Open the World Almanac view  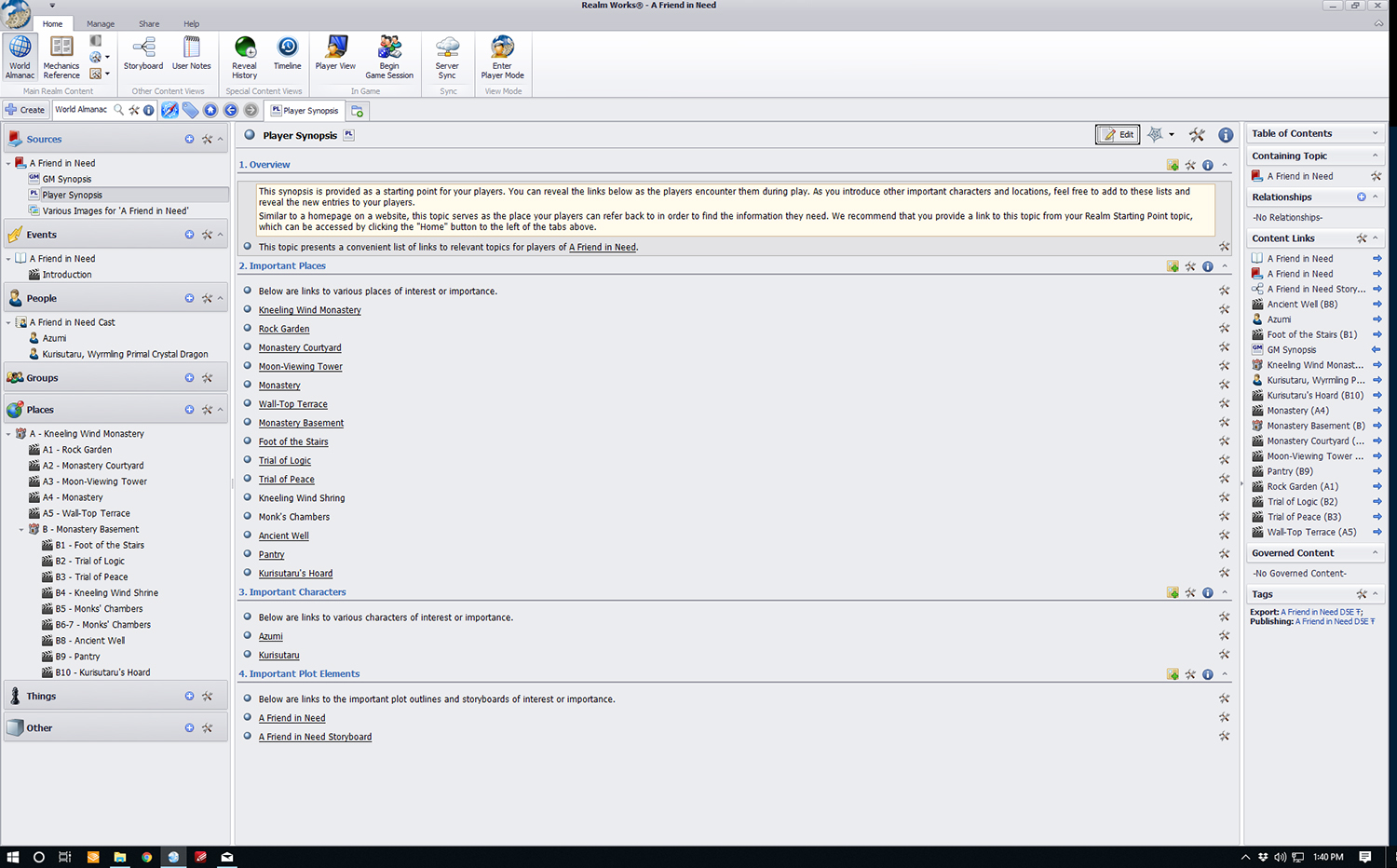[x=20, y=58]
